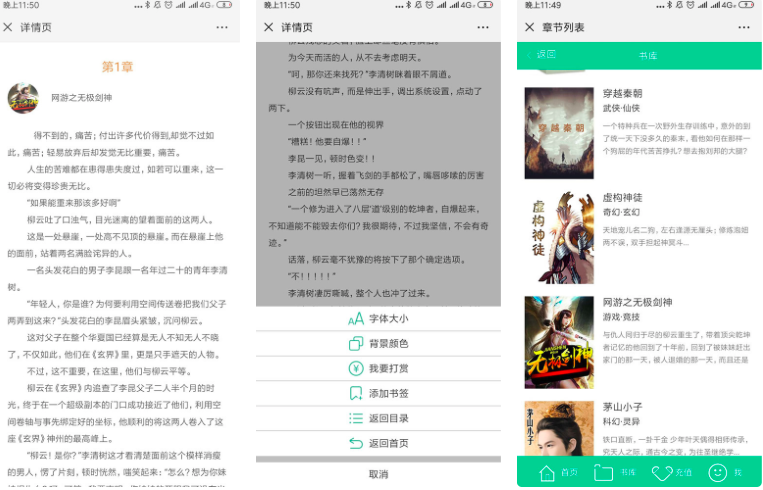Select 我要打赏 tip option

tap(378, 369)
